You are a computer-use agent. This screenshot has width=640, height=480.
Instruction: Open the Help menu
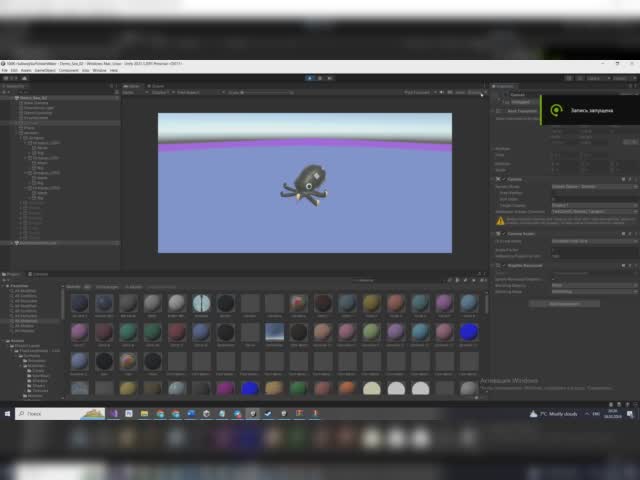pos(114,71)
